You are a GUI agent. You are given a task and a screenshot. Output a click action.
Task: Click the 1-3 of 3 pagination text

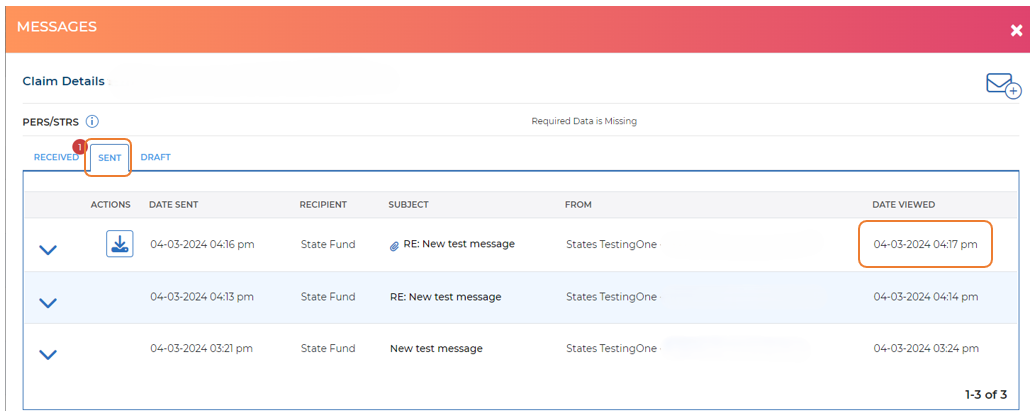point(985,395)
